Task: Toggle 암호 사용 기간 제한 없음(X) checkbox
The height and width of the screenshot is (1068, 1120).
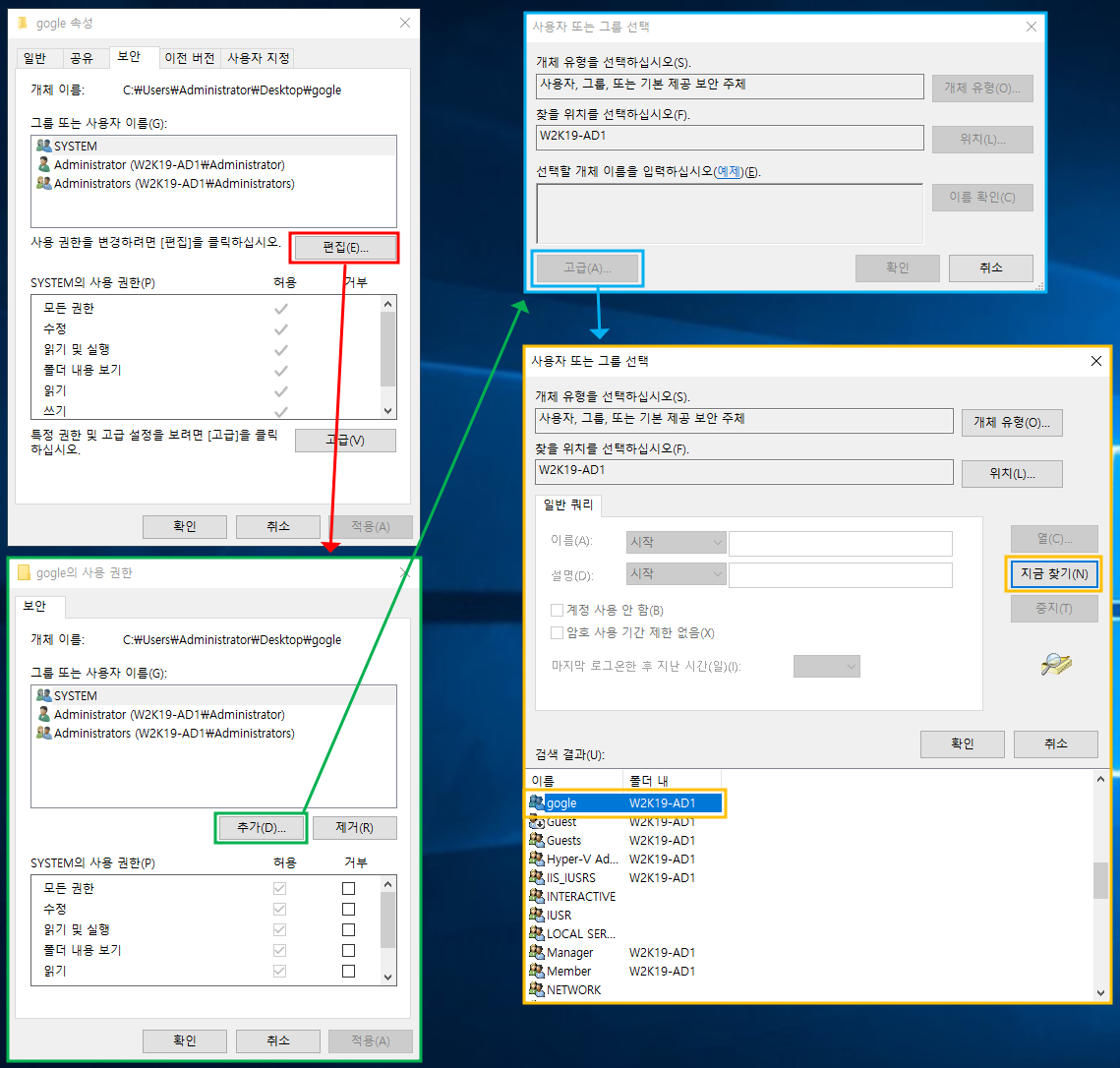Action: coord(558,633)
